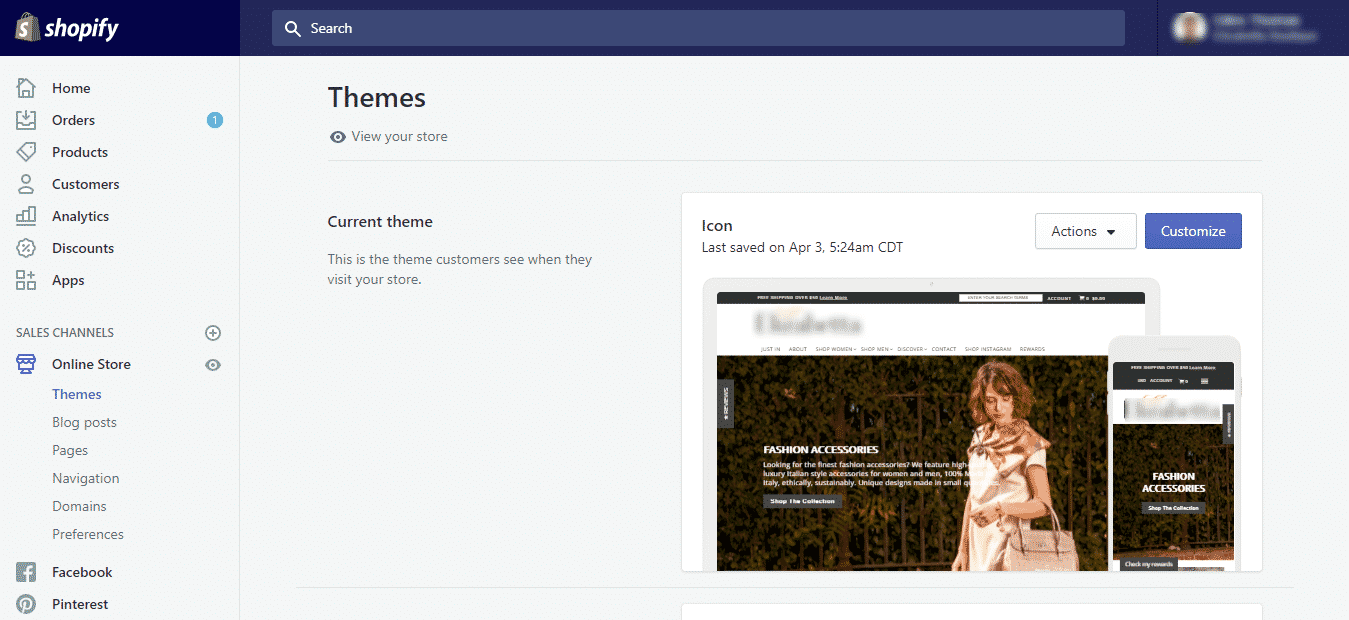Open Navigation under Online Store
This screenshot has width=1349, height=620.
(85, 478)
